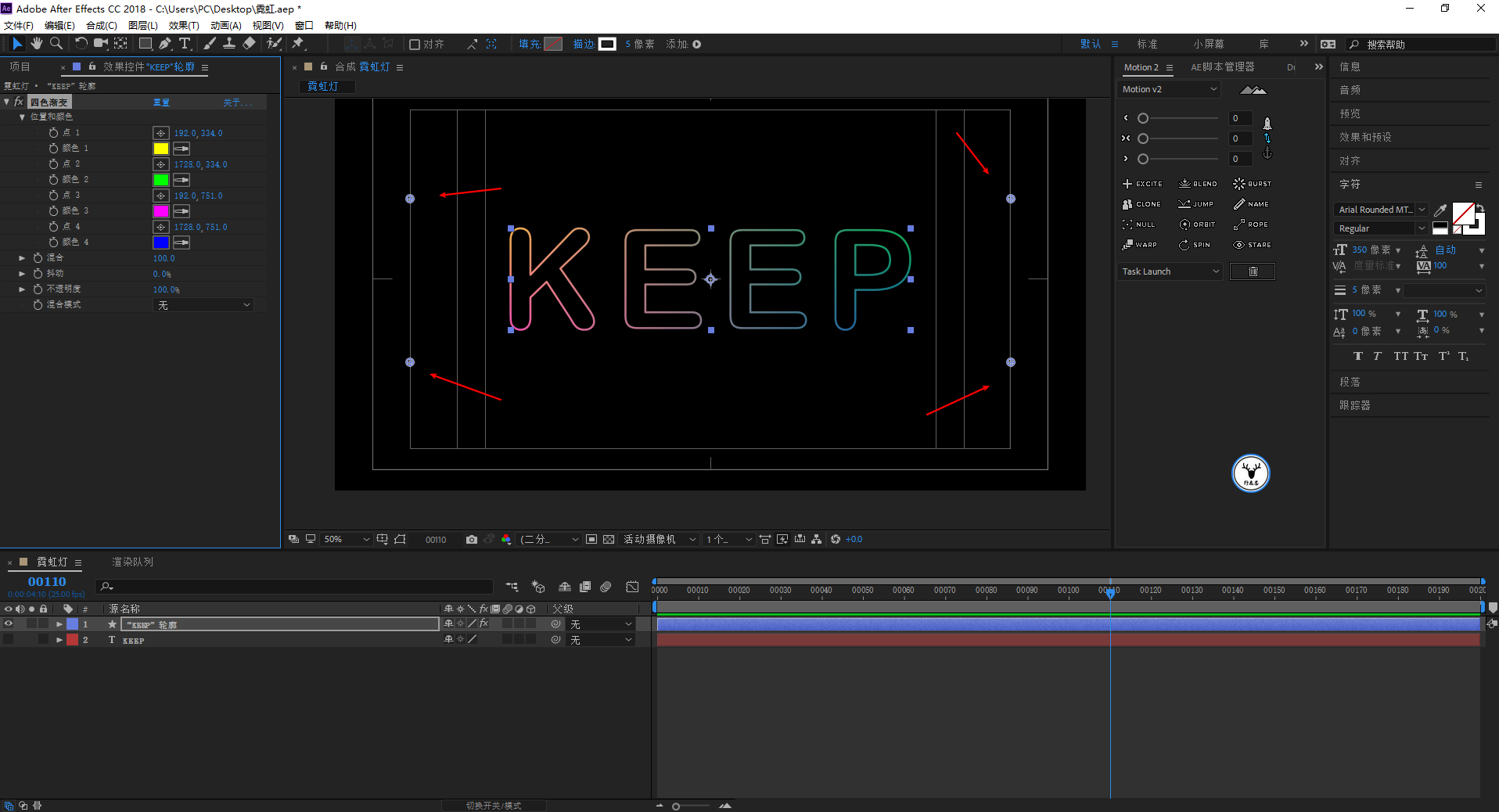Open the grid and guide options icon
Image resolution: width=1499 pixels, height=812 pixels.
(x=382, y=540)
